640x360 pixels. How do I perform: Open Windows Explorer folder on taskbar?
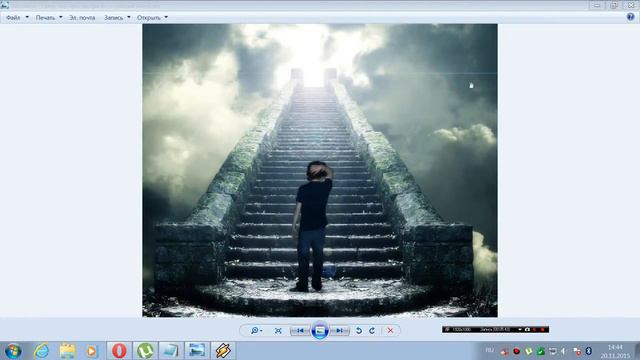tap(67, 351)
